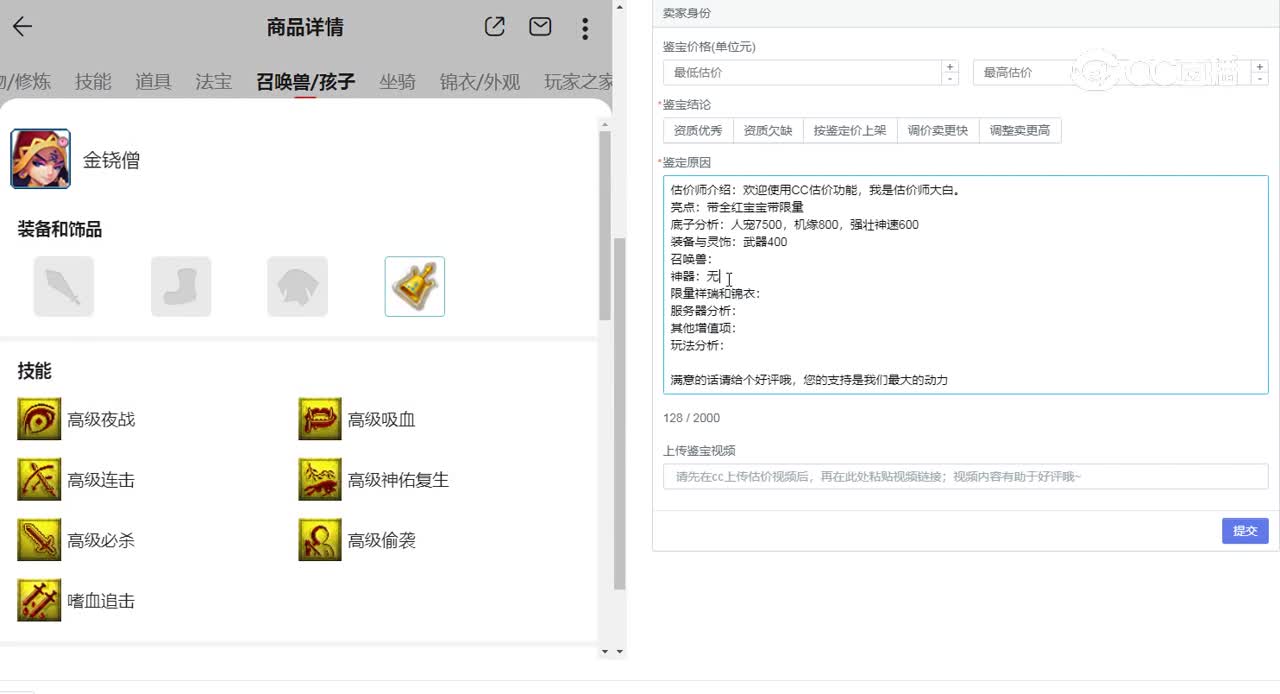Open the message envelope icon
Image resolution: width=1280 pixels, height=694 pixels.
click(540, 28)
